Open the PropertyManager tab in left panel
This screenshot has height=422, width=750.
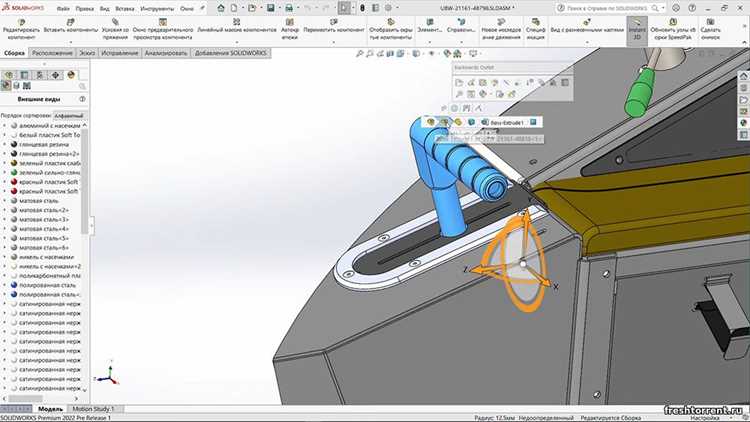(24, 75)
